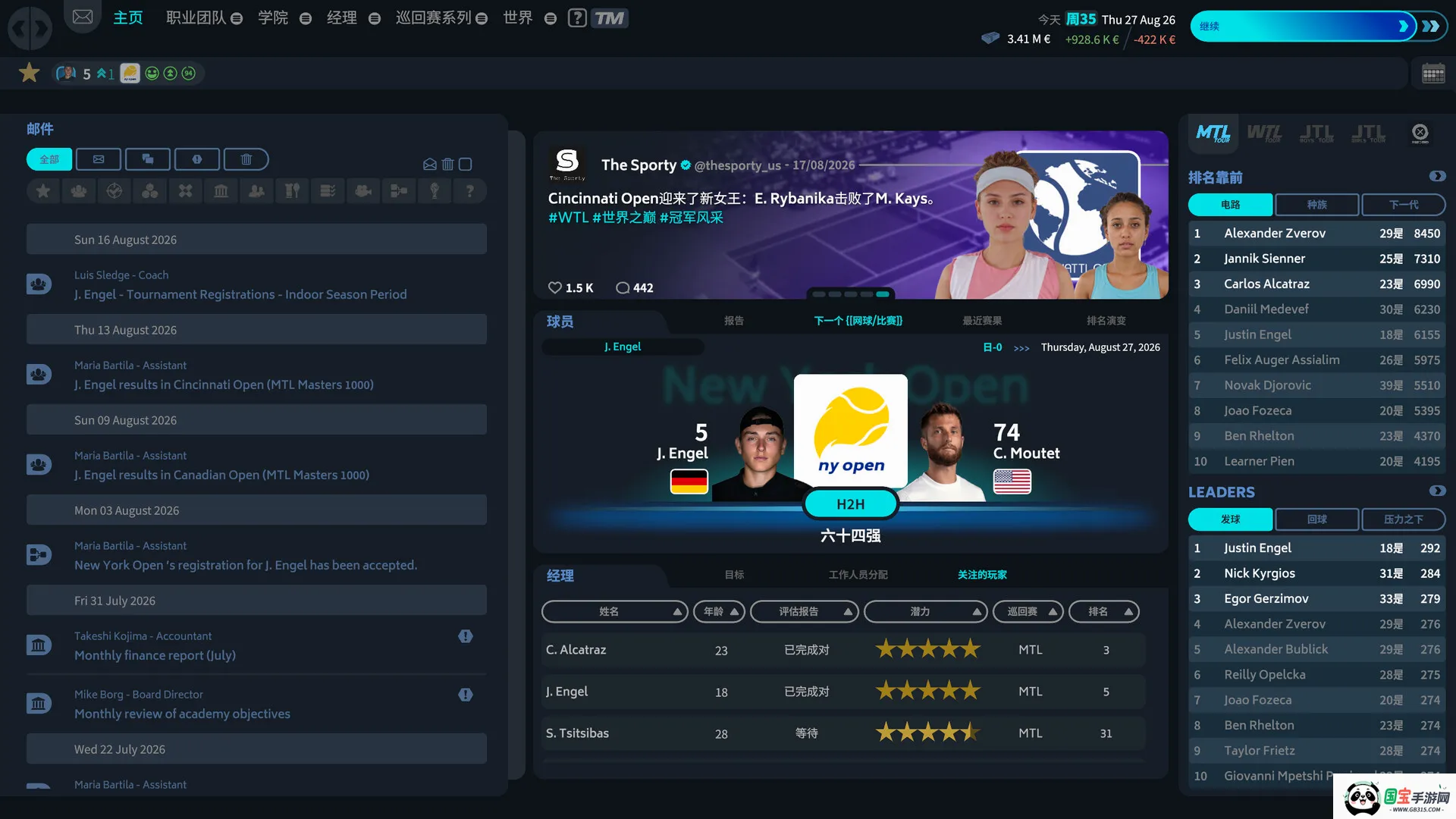Sort managed players by 年龄 column

click(x=719, y=611)
